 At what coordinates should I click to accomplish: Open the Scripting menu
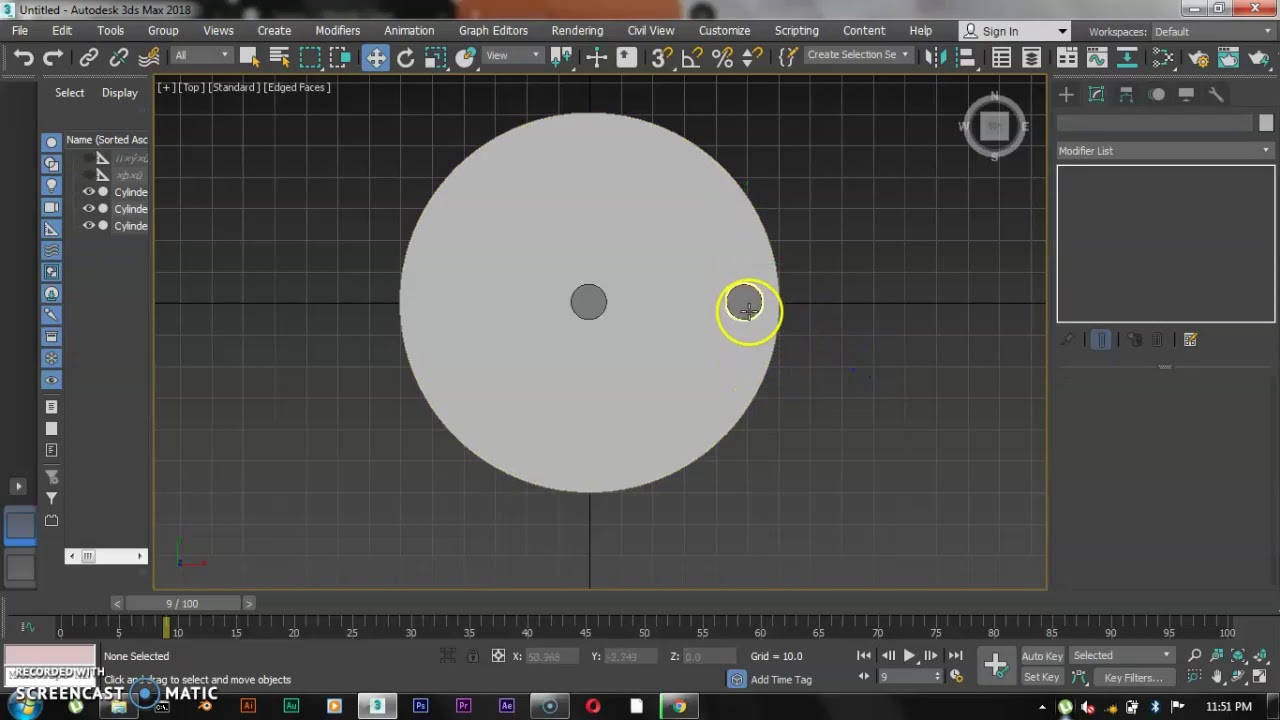(796, 31)
